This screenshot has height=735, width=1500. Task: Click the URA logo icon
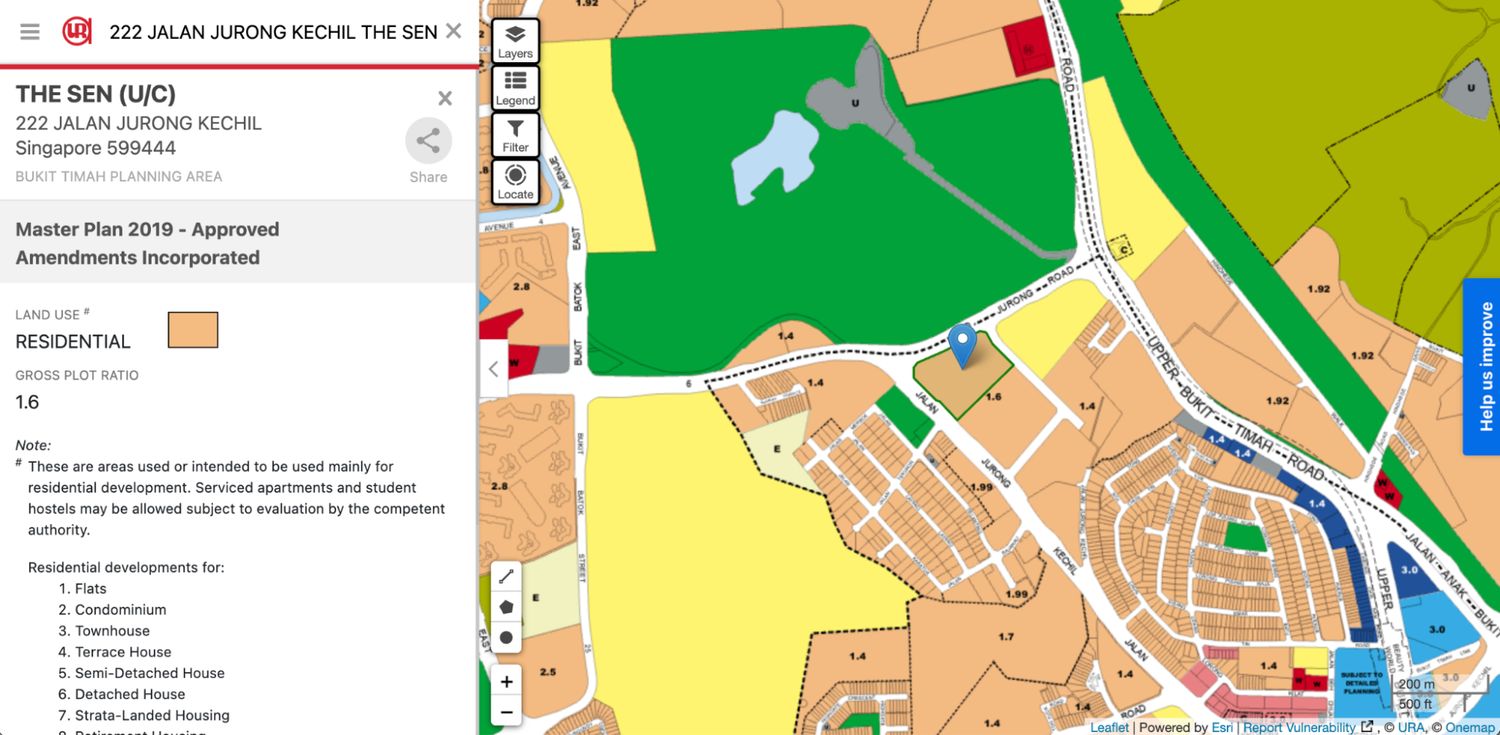pos(77,32)
